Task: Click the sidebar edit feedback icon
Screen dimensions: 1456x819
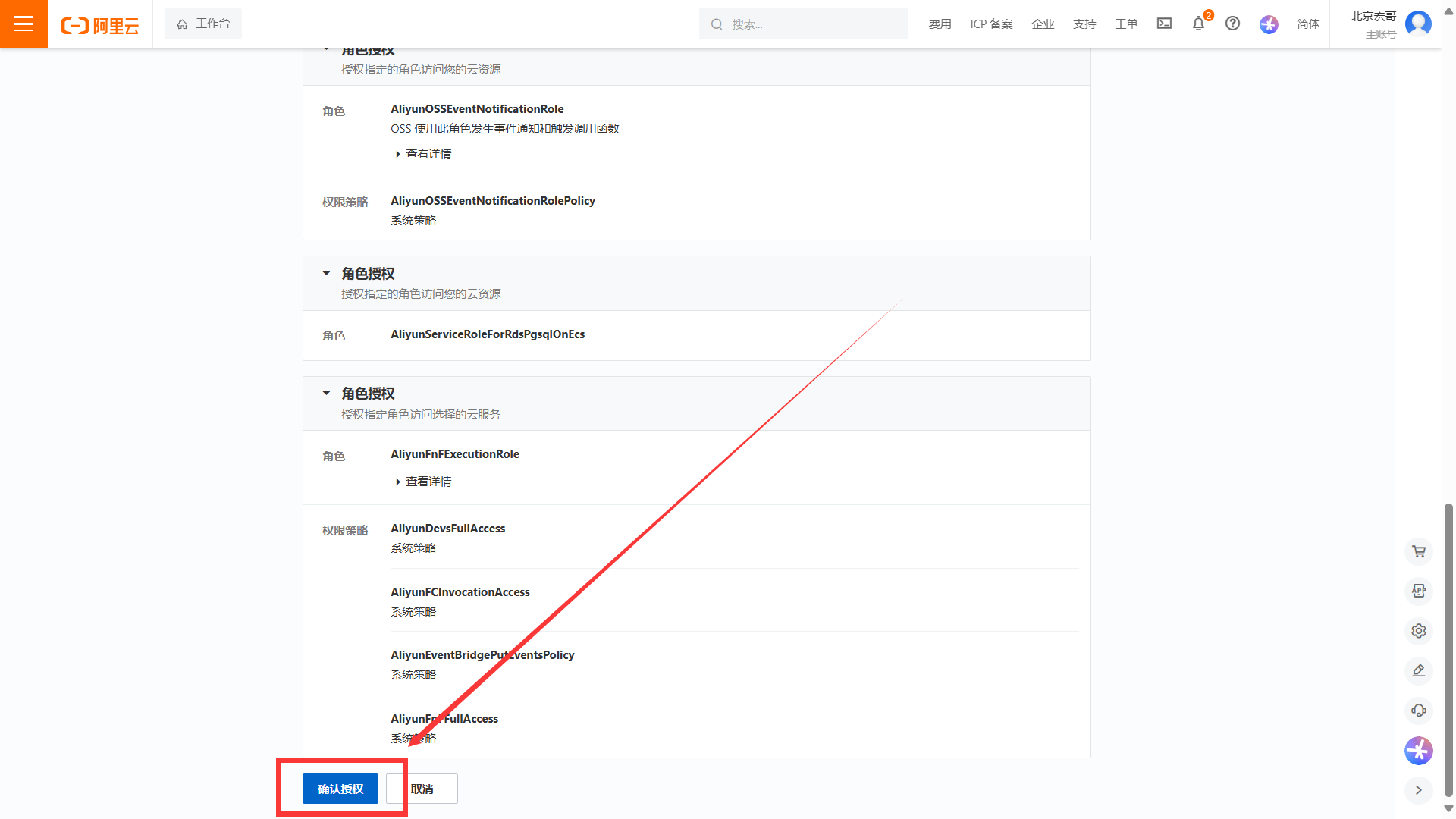Action: (1419, 670)
